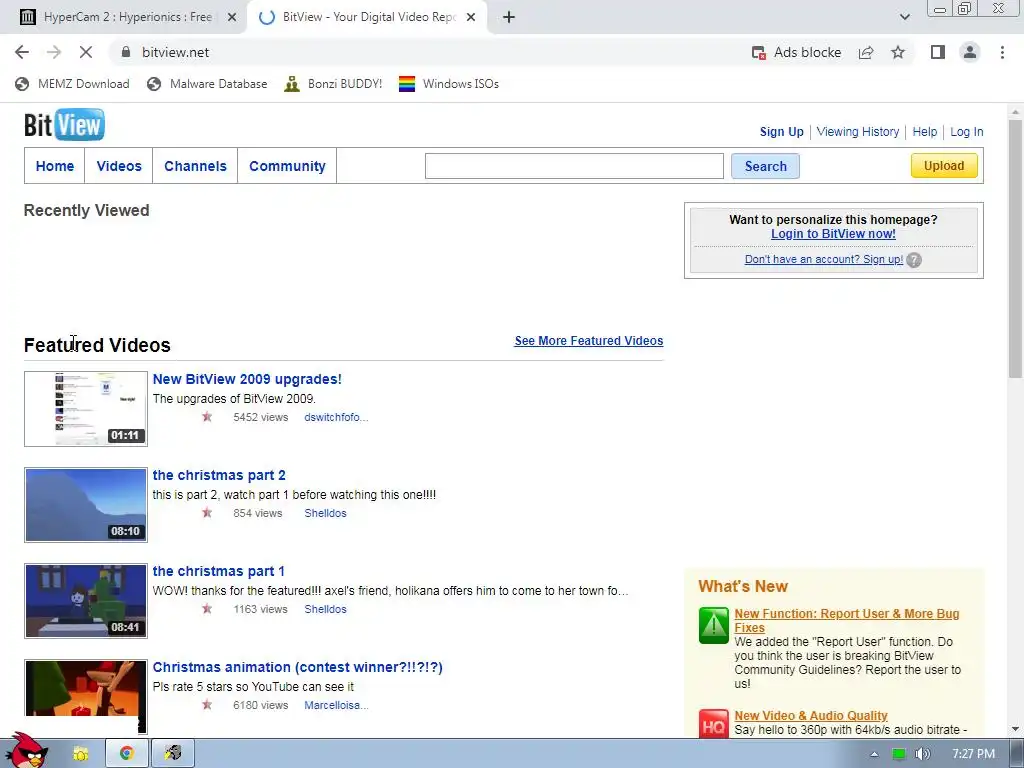Screen dimensions: 1024x768
Task: Click the share page icon in address bar
Action: (866, 52)
